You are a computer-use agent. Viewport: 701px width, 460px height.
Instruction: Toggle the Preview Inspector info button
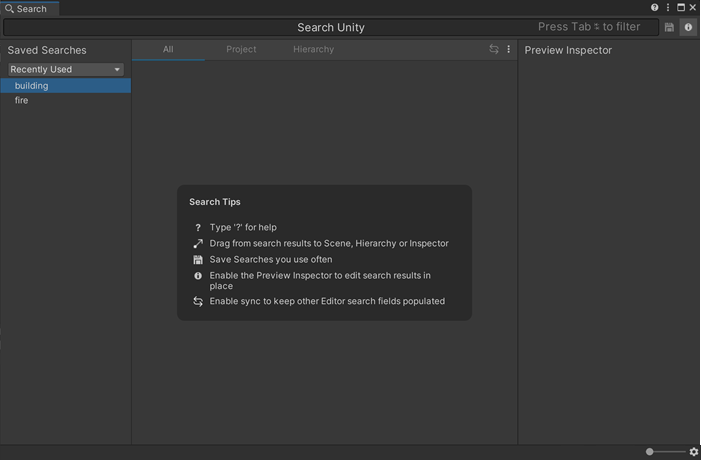(688, 27)
